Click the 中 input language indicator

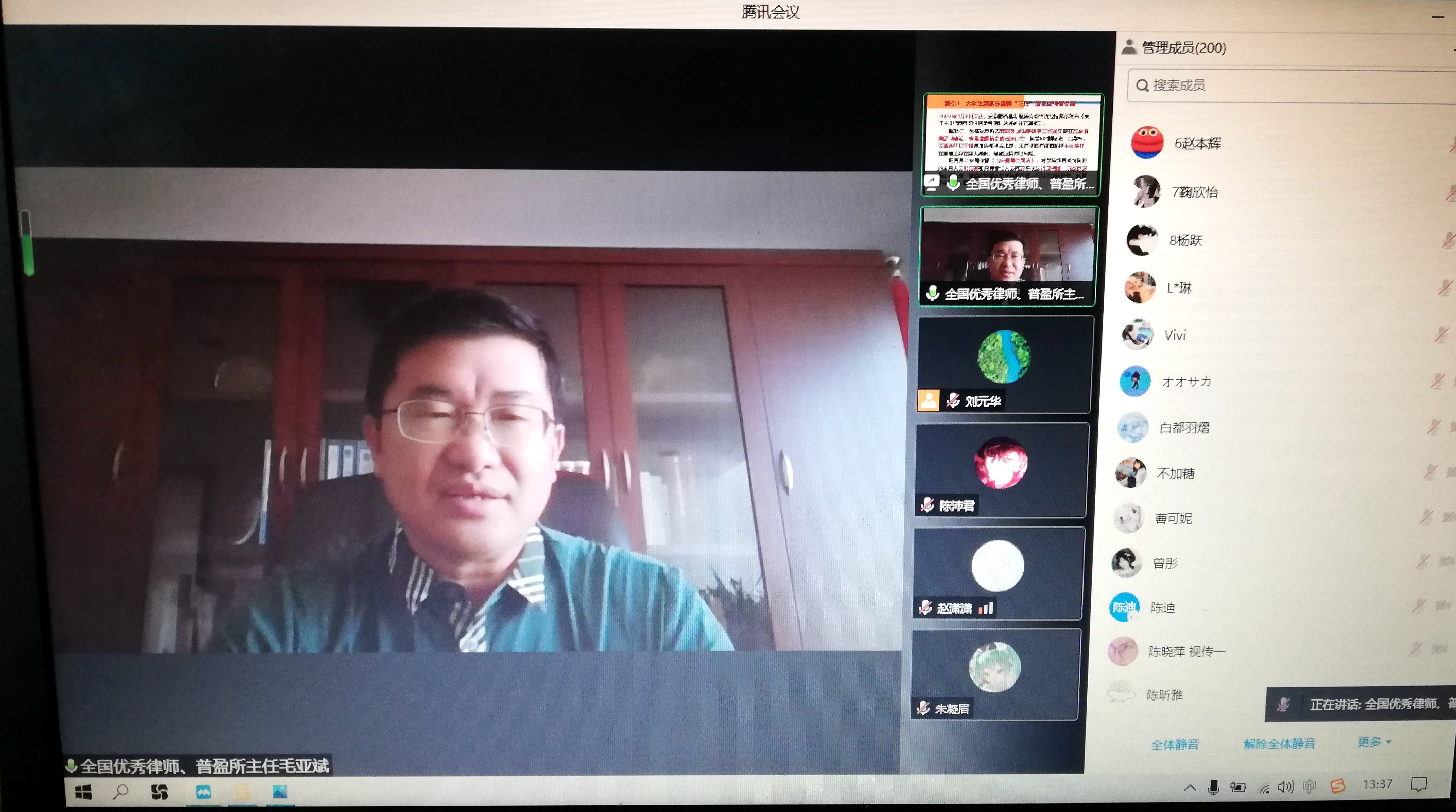click(x=1309, y=786)
